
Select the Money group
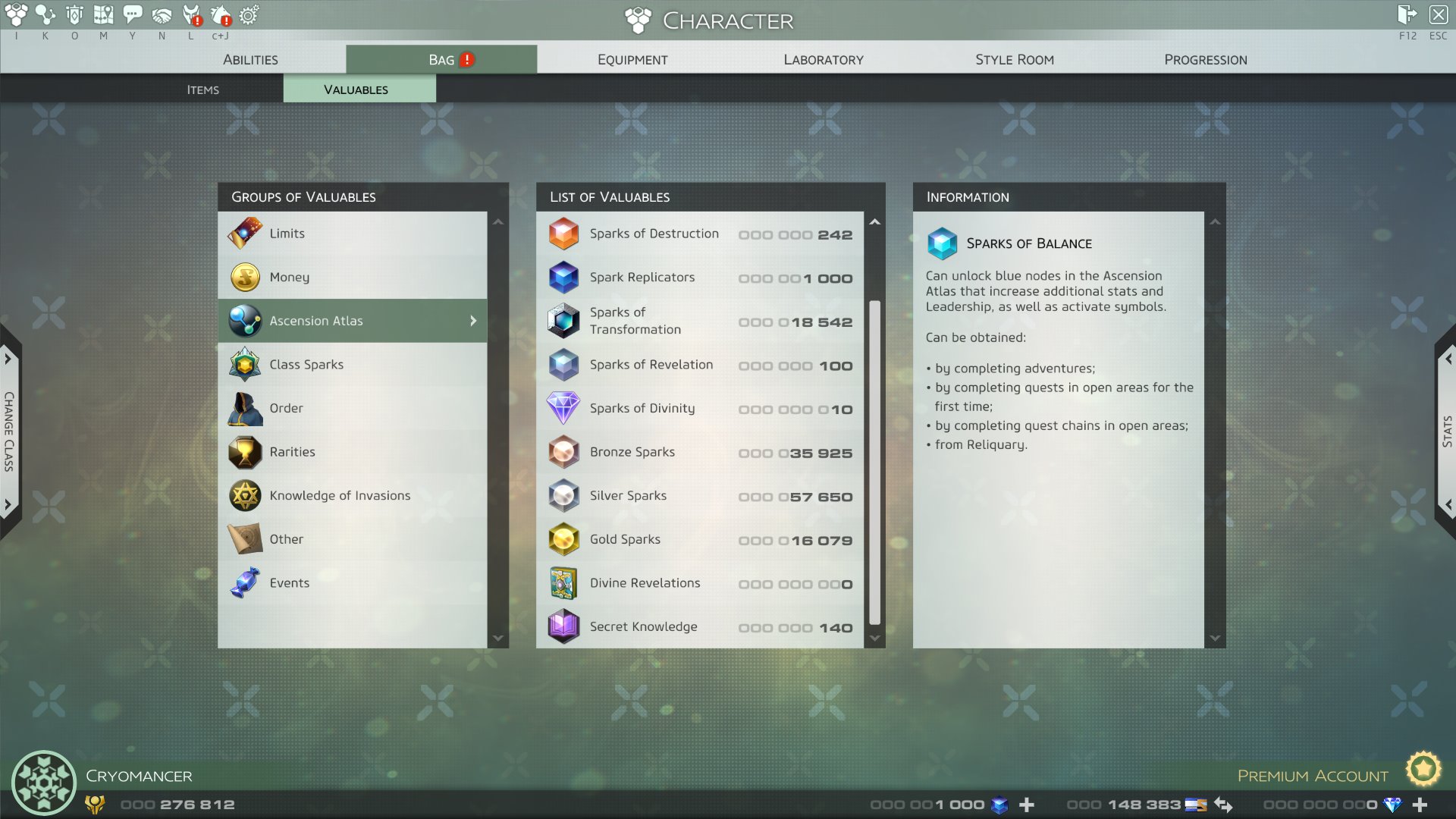pos(353,277)
